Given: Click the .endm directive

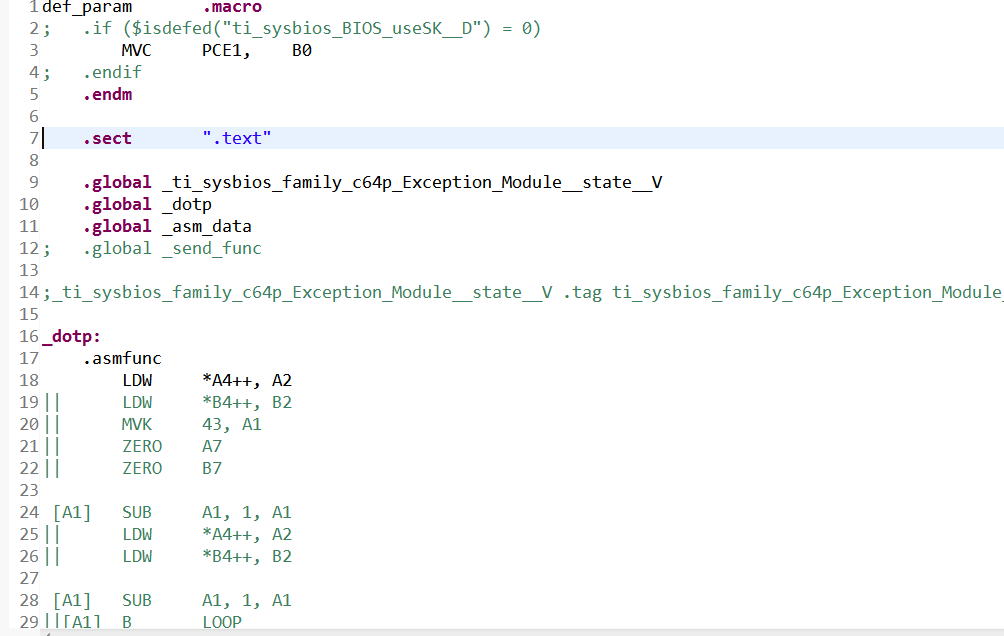Looking at the screenshot, I should coord(107,94).
